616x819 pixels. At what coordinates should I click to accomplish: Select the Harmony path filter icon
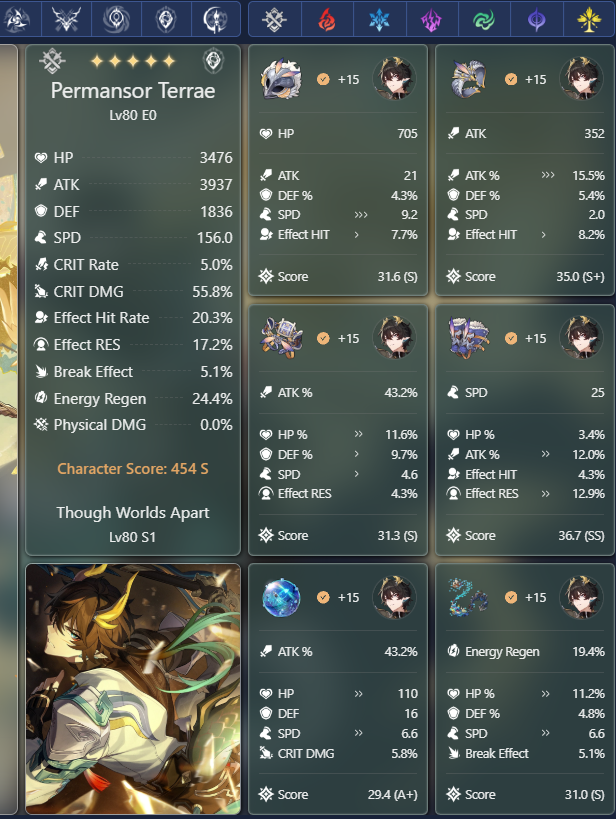coord(17,19)
